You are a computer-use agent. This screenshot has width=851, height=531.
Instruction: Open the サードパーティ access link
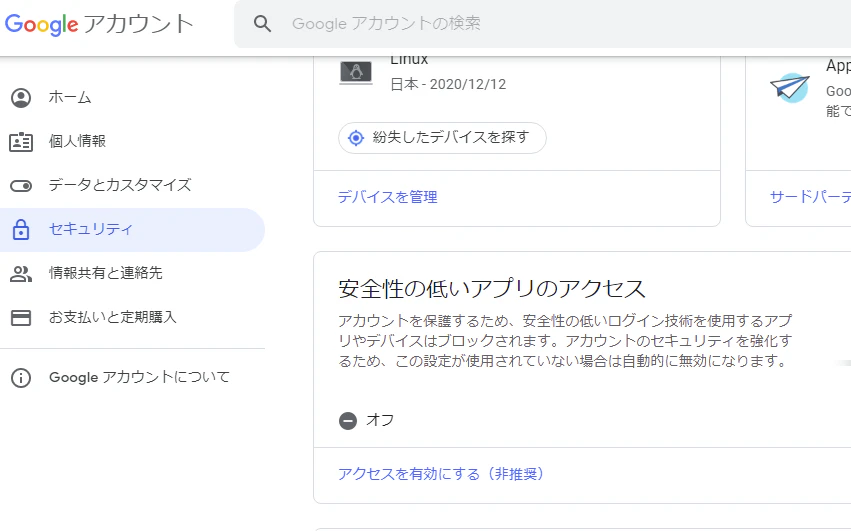point(810,197)
